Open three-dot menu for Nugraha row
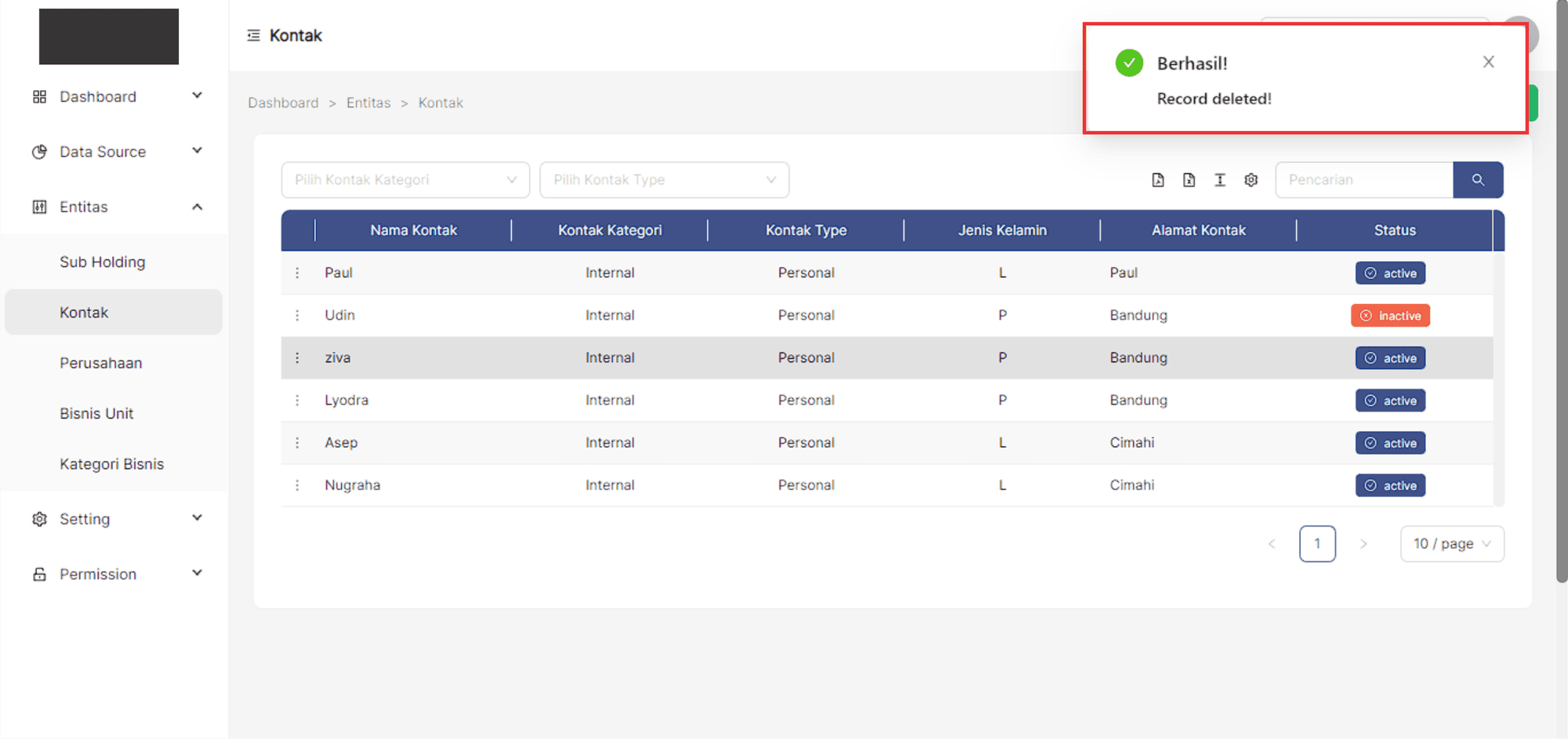The width and height of the screenshot is (1568, 739). (297, 485)
